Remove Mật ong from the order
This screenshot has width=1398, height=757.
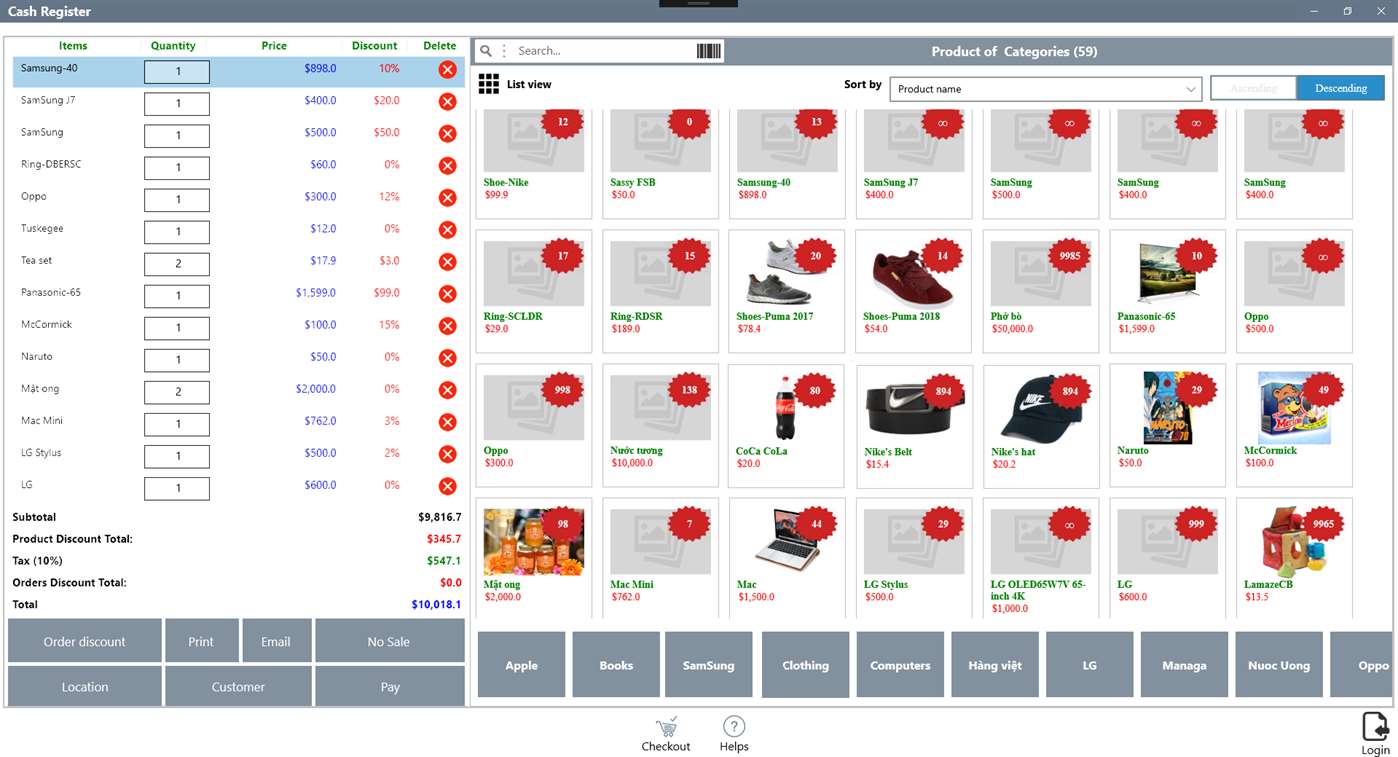[x=447, y=389]
